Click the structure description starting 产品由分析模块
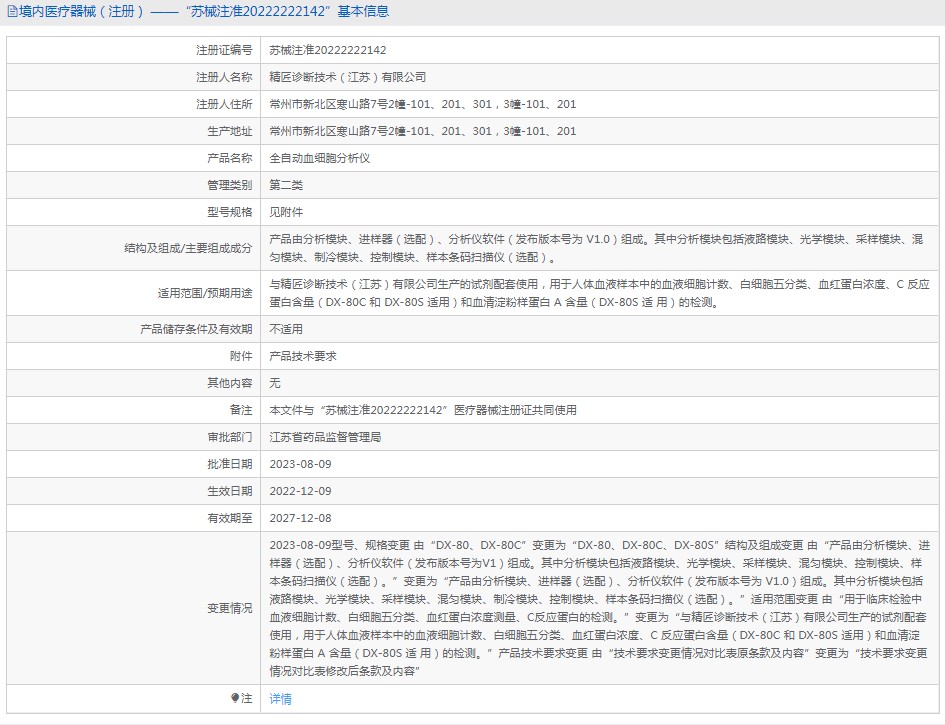 tap(596, 248)
